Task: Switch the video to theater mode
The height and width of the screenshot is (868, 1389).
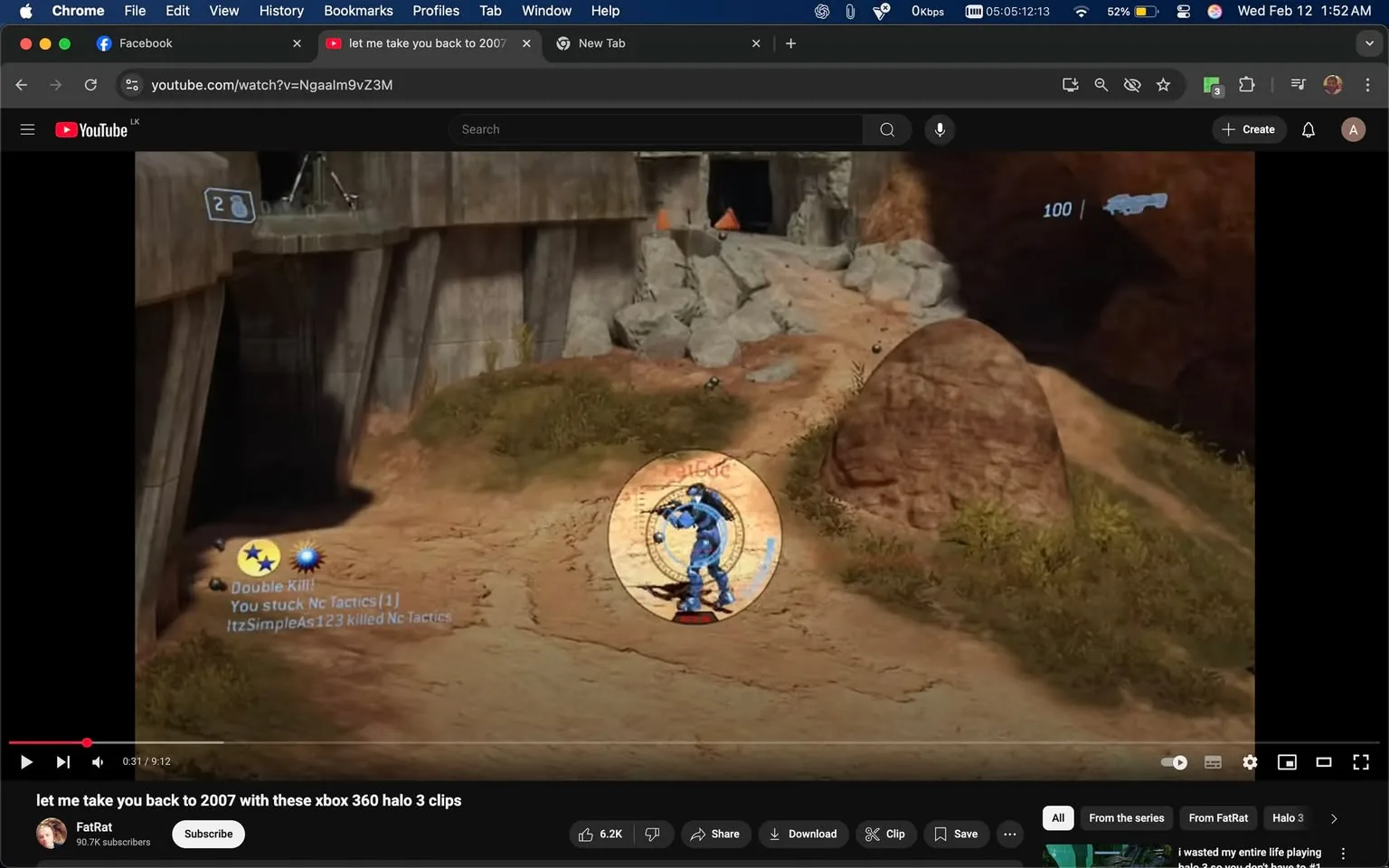Action: [1324, 762]
